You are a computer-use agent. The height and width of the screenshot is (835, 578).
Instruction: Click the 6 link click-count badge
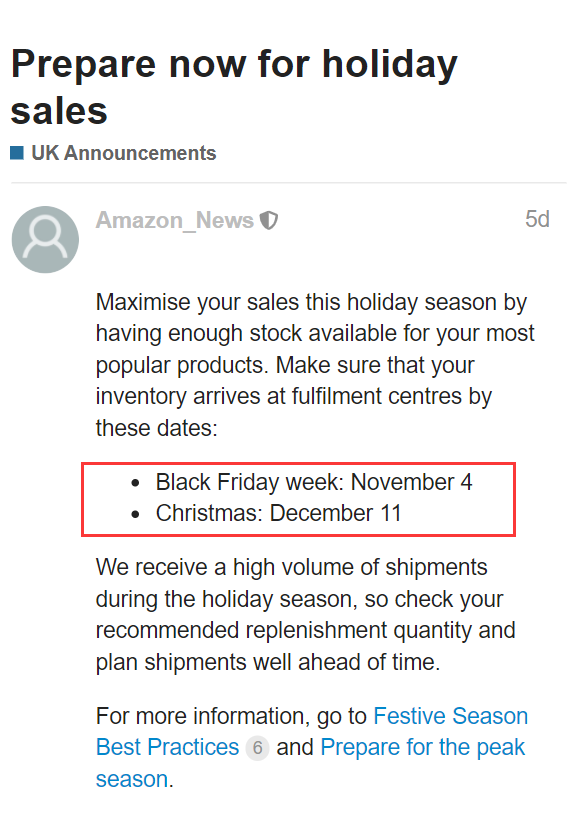257,748
